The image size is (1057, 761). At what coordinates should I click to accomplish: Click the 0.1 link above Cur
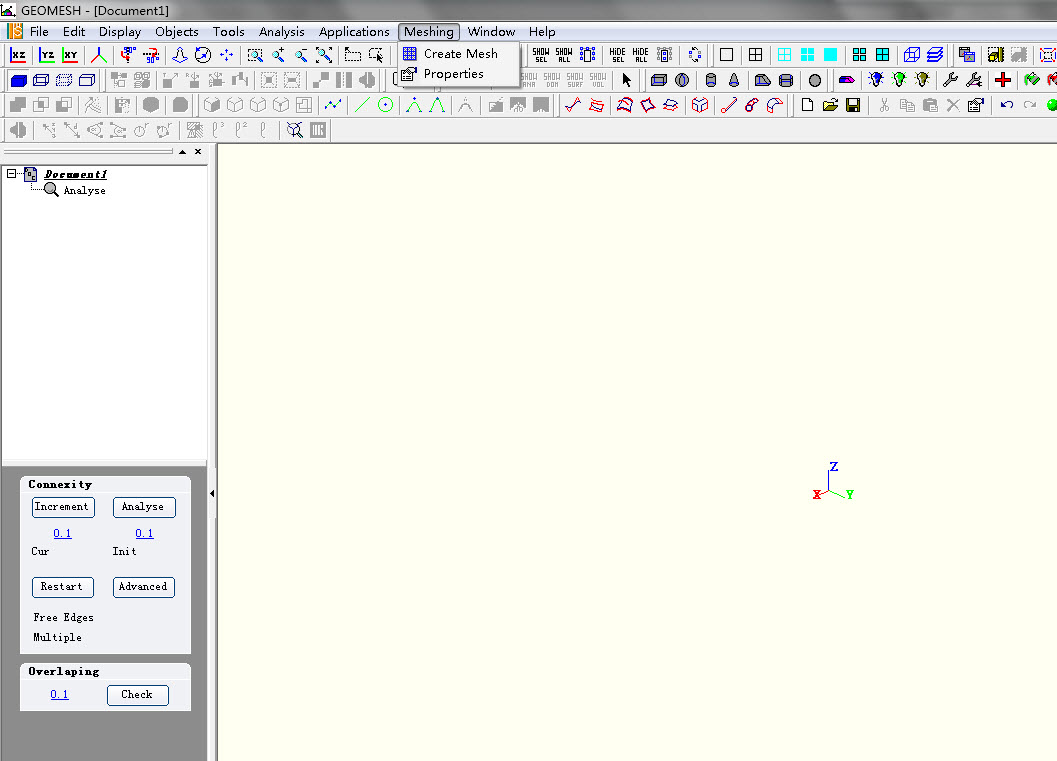(x=62, y=533)
